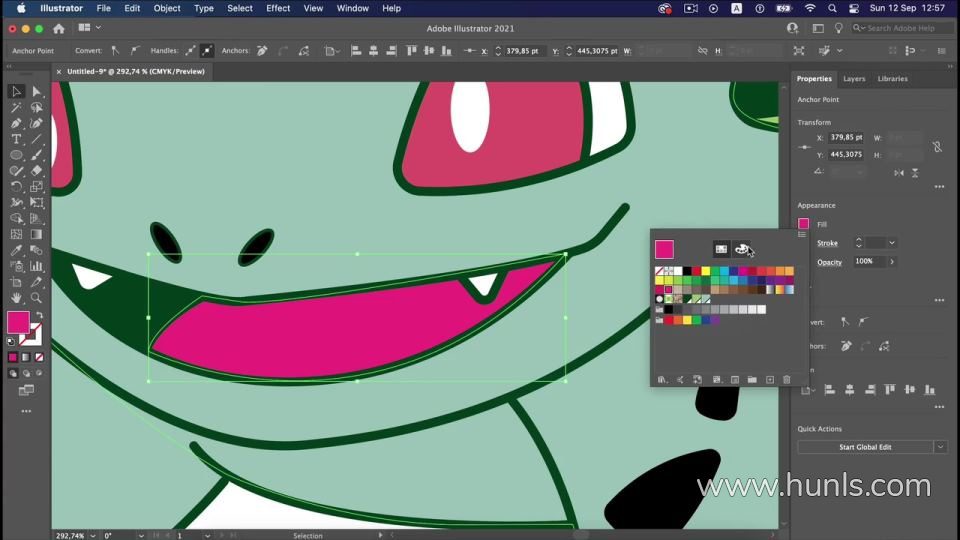Open Swatch Libraries menu icon
Viewport: 960px width, 540px height.
tap(662, 380)
